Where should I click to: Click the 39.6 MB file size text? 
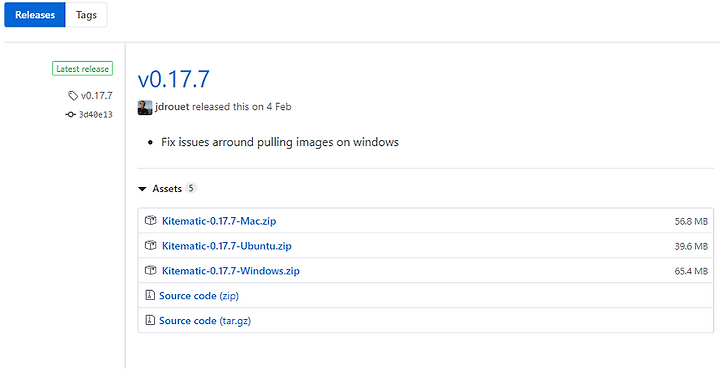(691, 246)
